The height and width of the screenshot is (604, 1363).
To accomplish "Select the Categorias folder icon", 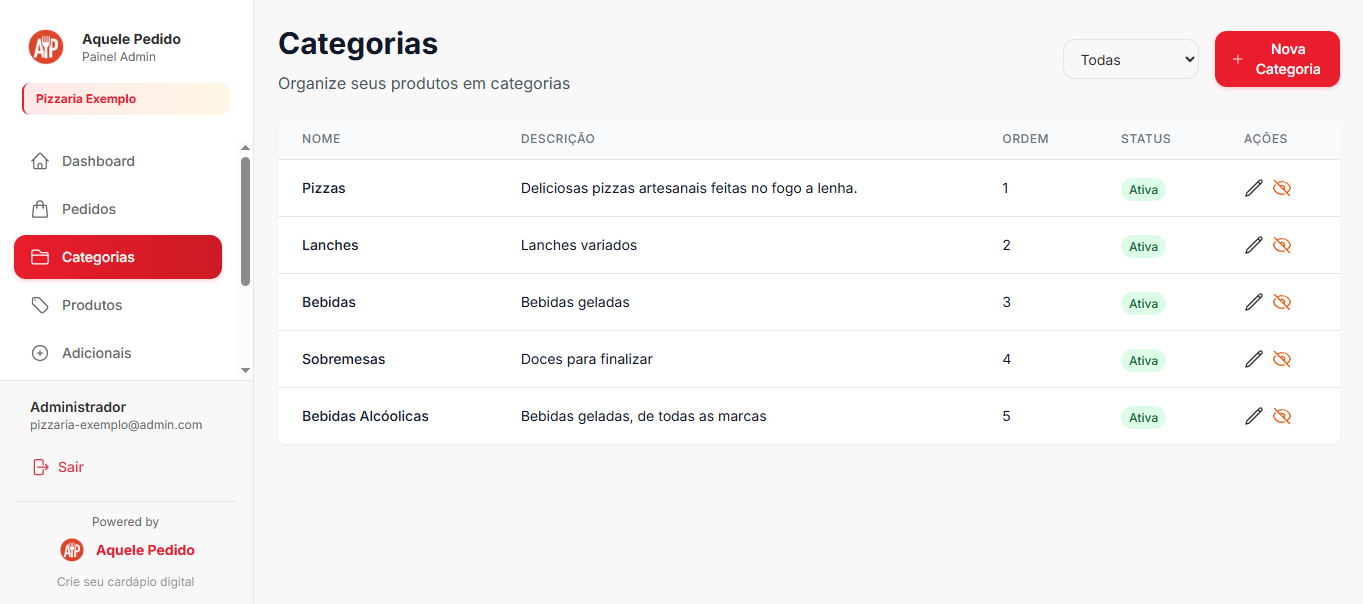I will [40, 256].
